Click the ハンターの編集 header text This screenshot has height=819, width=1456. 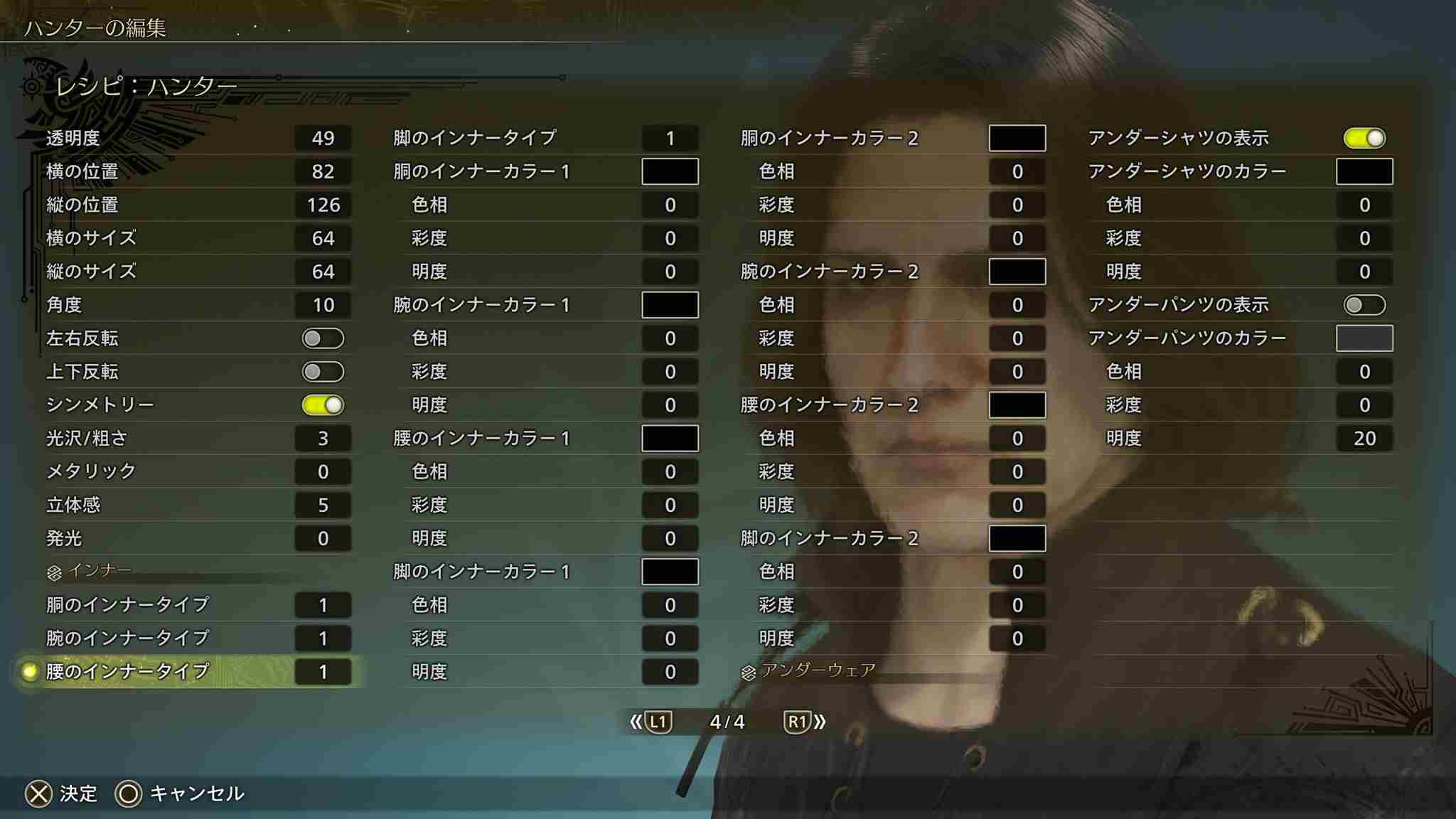(95, 28)
